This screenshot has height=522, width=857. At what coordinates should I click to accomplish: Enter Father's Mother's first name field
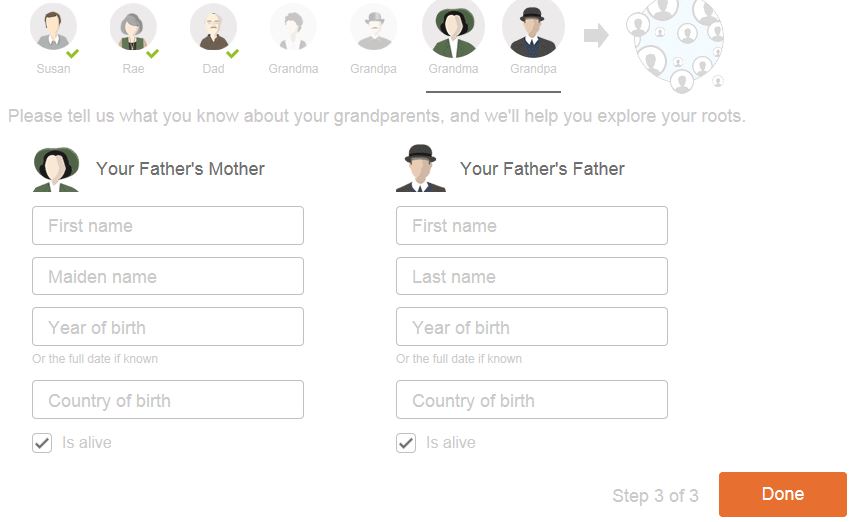click(x=168, y=226)
